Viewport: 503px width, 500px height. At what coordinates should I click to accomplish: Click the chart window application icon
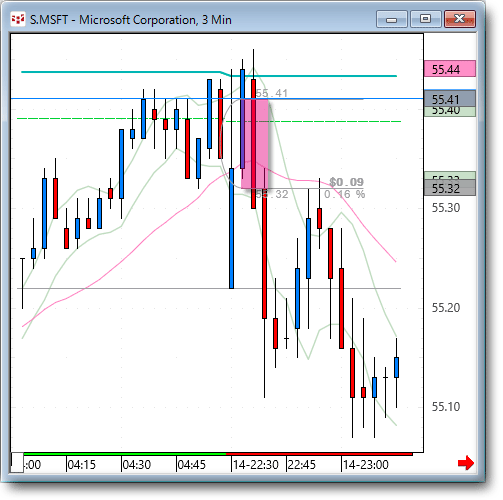click(x=18, y=19)
